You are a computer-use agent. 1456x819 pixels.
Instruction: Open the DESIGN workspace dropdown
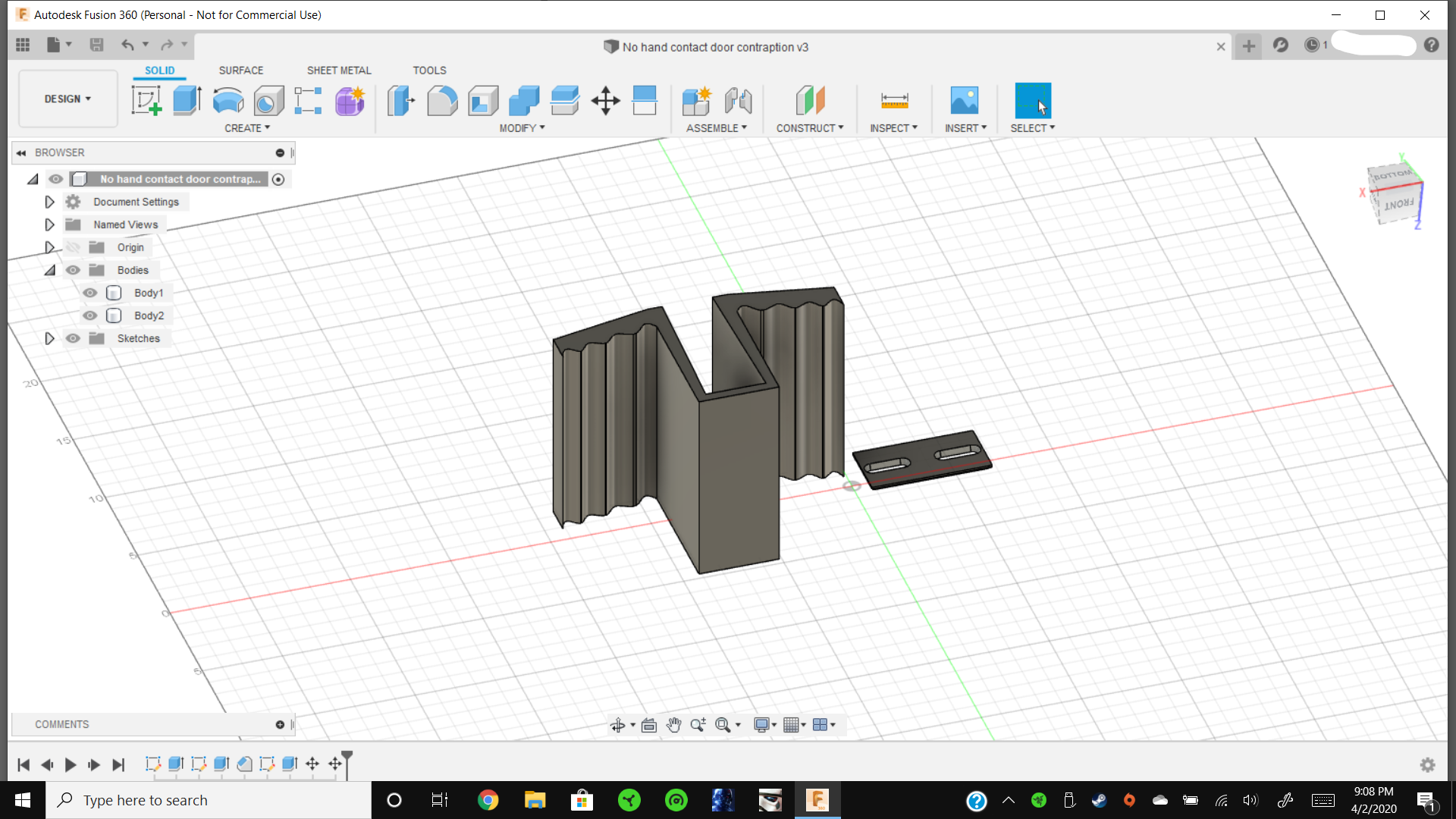(67, 99)
